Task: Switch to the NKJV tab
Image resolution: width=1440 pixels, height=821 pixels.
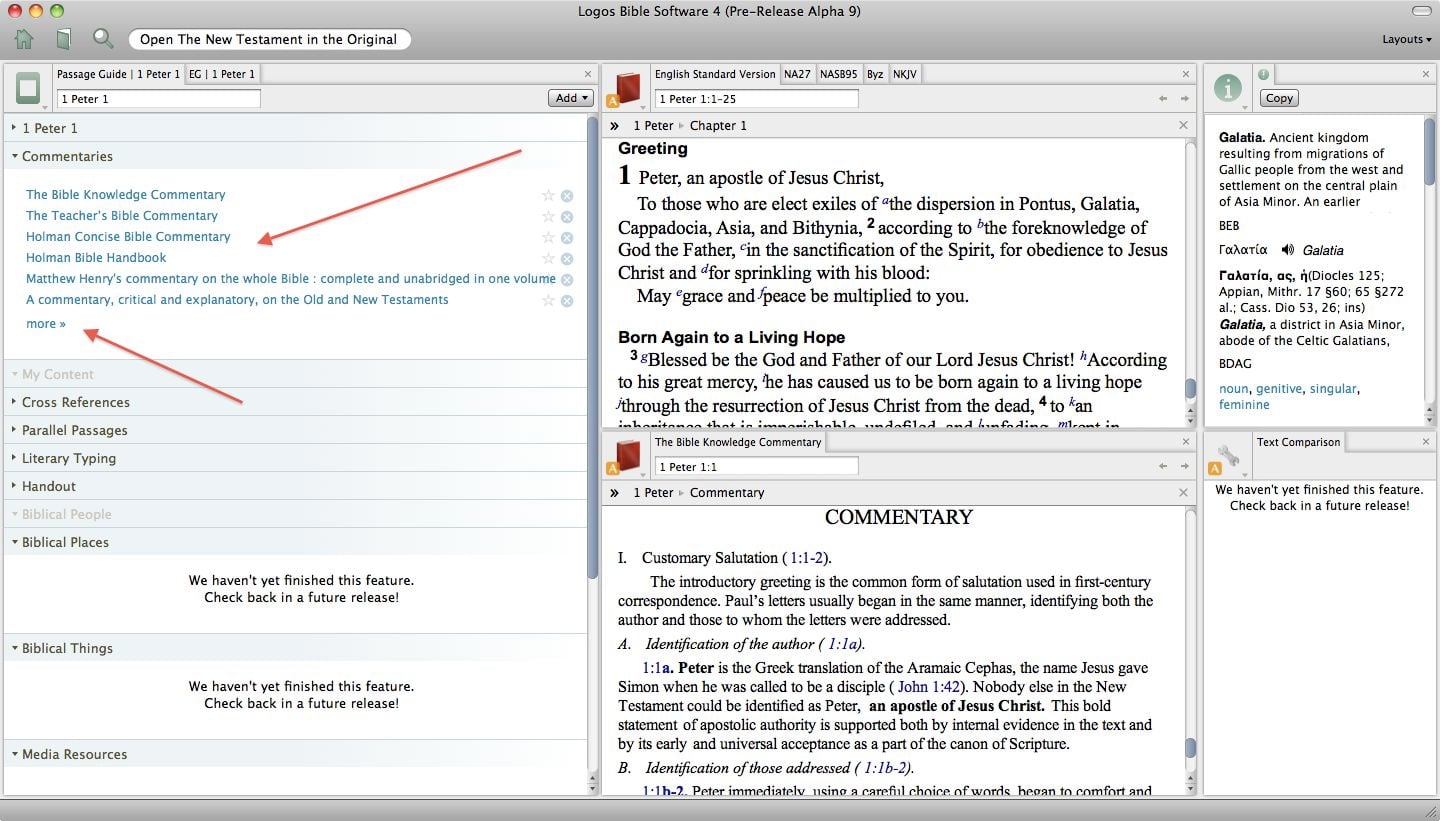Action: [904, 74]
